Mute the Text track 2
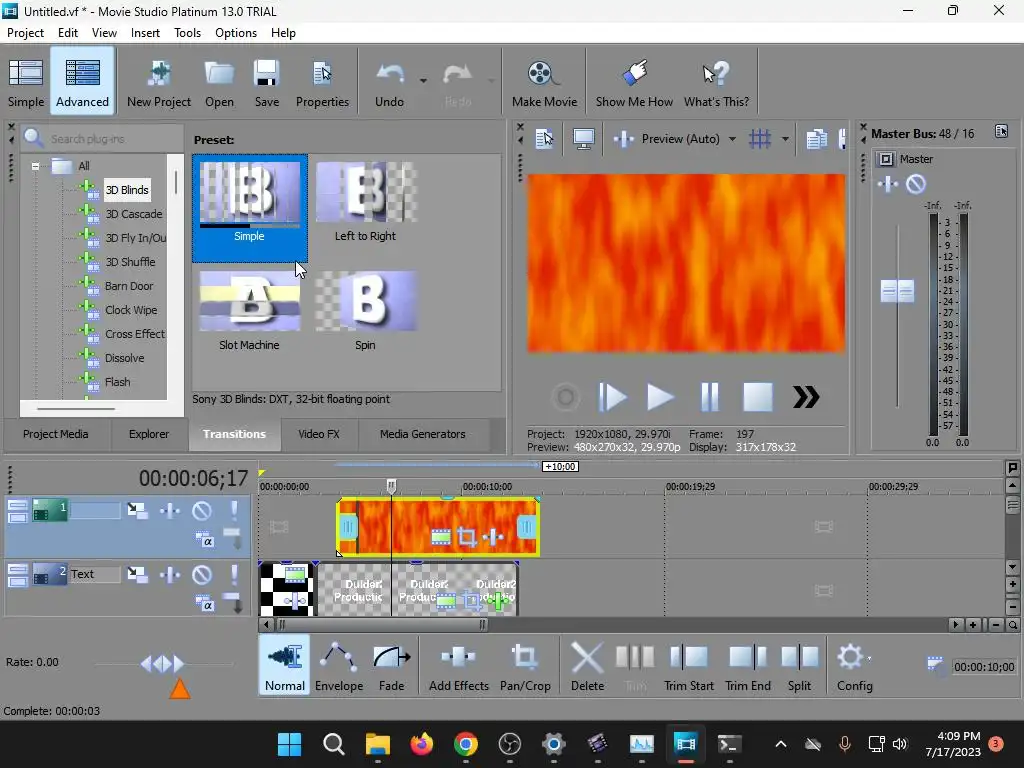1024x768 pixels. pos(201,574)
